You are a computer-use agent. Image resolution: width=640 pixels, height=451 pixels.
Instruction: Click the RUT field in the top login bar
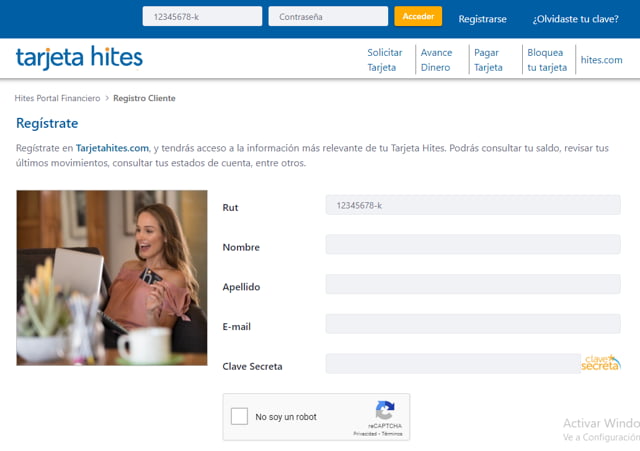[202, 16]
